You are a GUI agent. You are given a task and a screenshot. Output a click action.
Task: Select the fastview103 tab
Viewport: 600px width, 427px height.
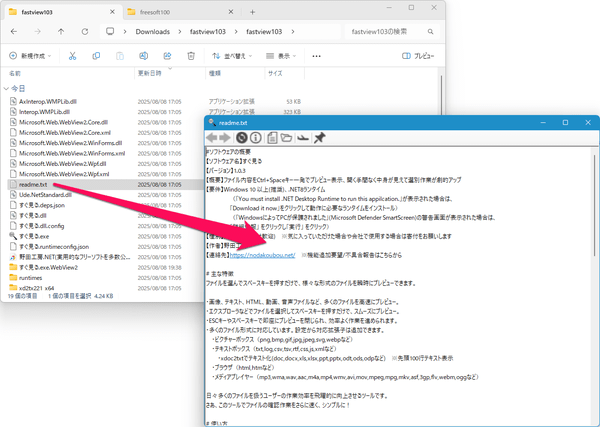pyautogui.click(x=61, y=12)
